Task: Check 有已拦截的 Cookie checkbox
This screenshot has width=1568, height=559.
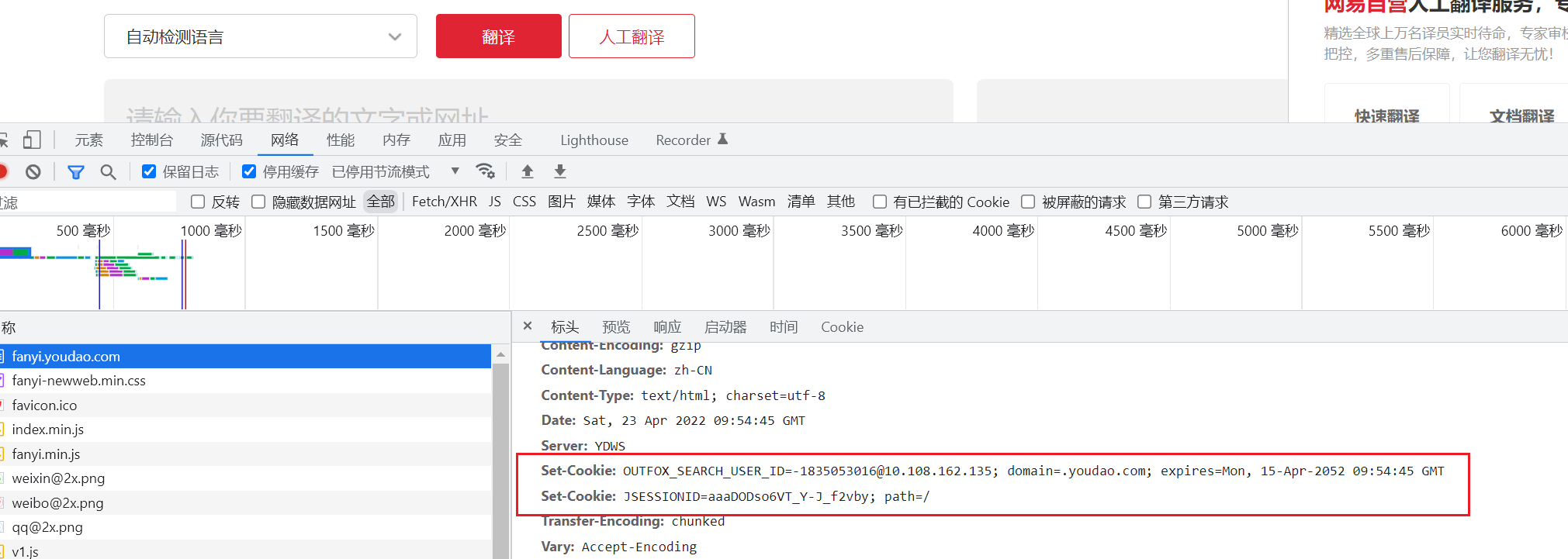Action: [880, 202]
